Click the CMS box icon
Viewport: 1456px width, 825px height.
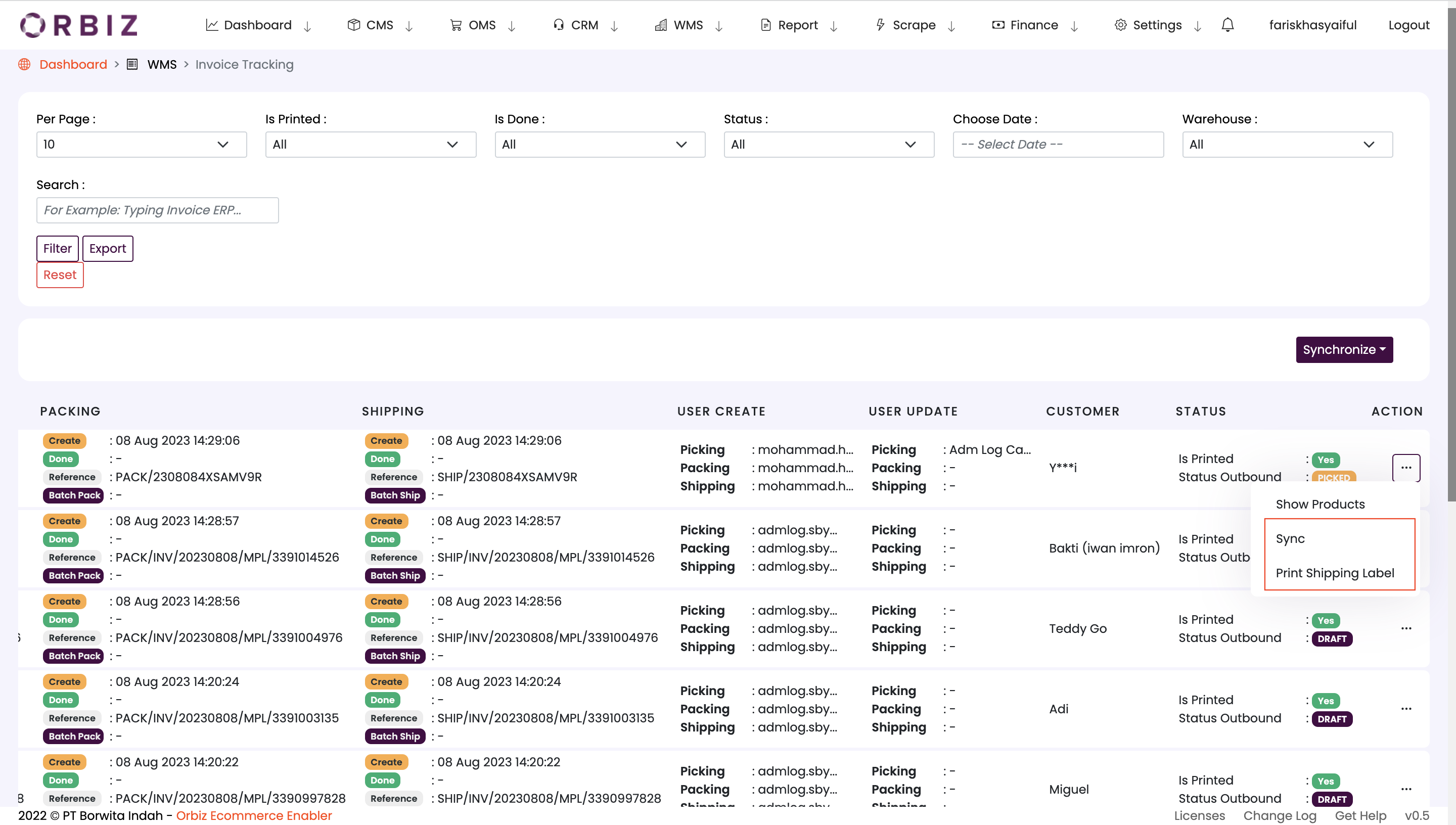click(x=354, y=25)
